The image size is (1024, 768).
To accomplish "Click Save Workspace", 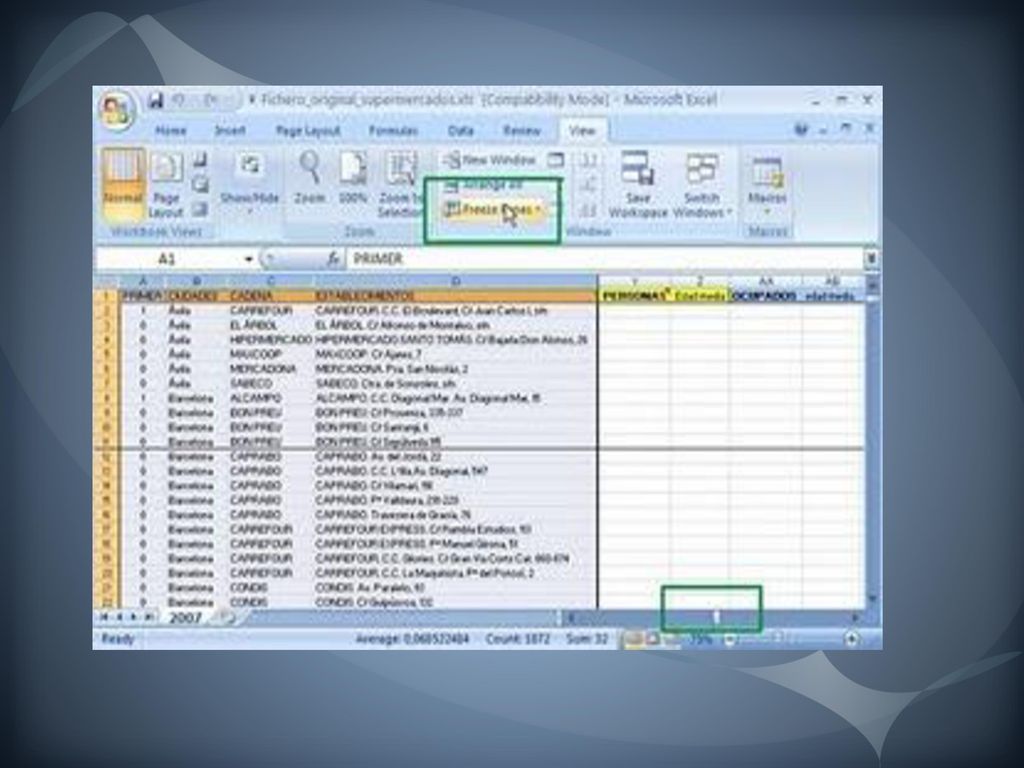I will click(638, 185).
